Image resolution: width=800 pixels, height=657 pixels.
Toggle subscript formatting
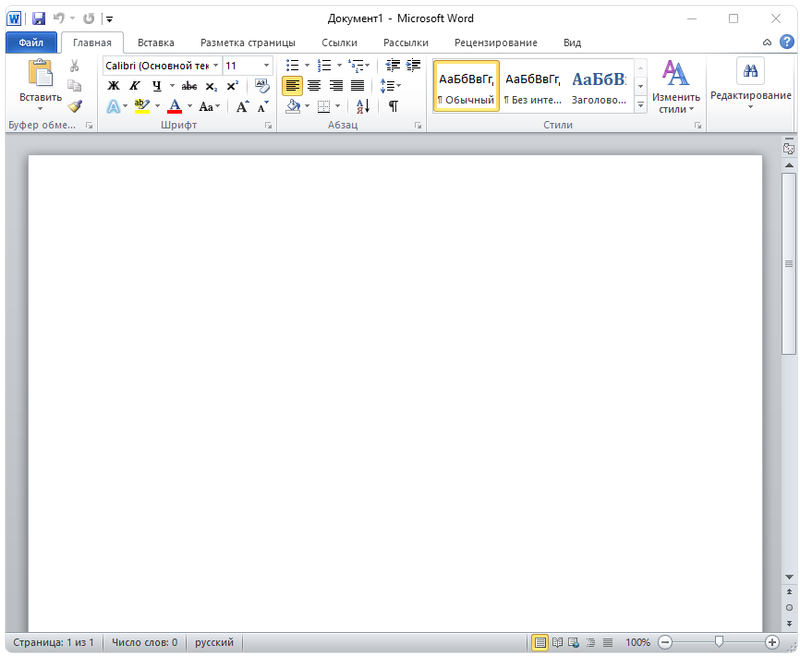tap(211, 86)
